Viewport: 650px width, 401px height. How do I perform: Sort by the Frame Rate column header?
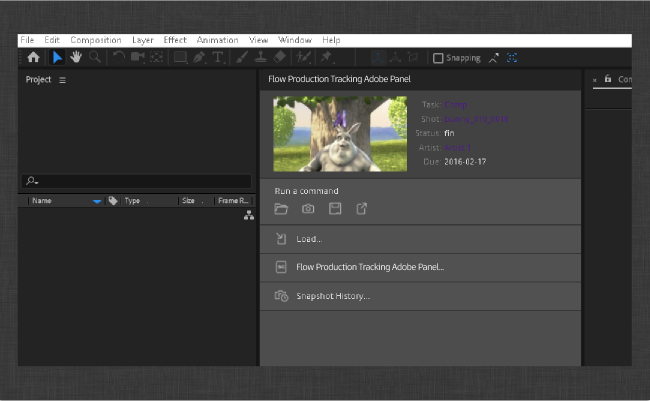(x=233, y=201)
